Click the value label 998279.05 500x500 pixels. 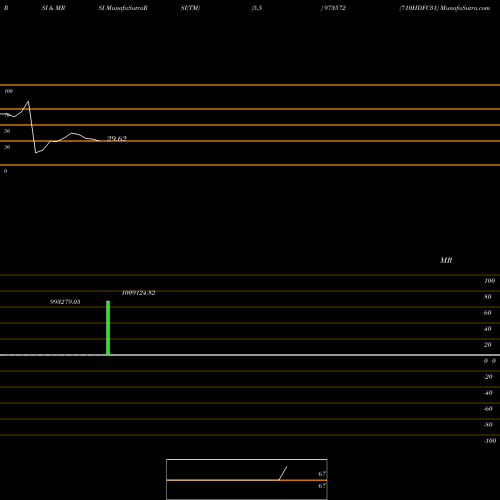click(65, 302)
